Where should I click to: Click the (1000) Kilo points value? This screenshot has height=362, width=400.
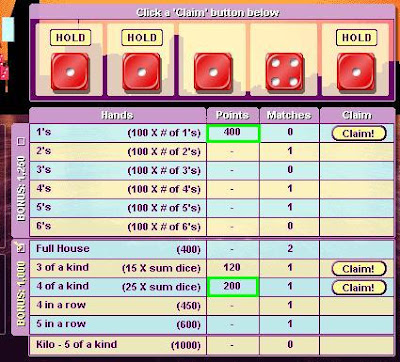point(186,346)
